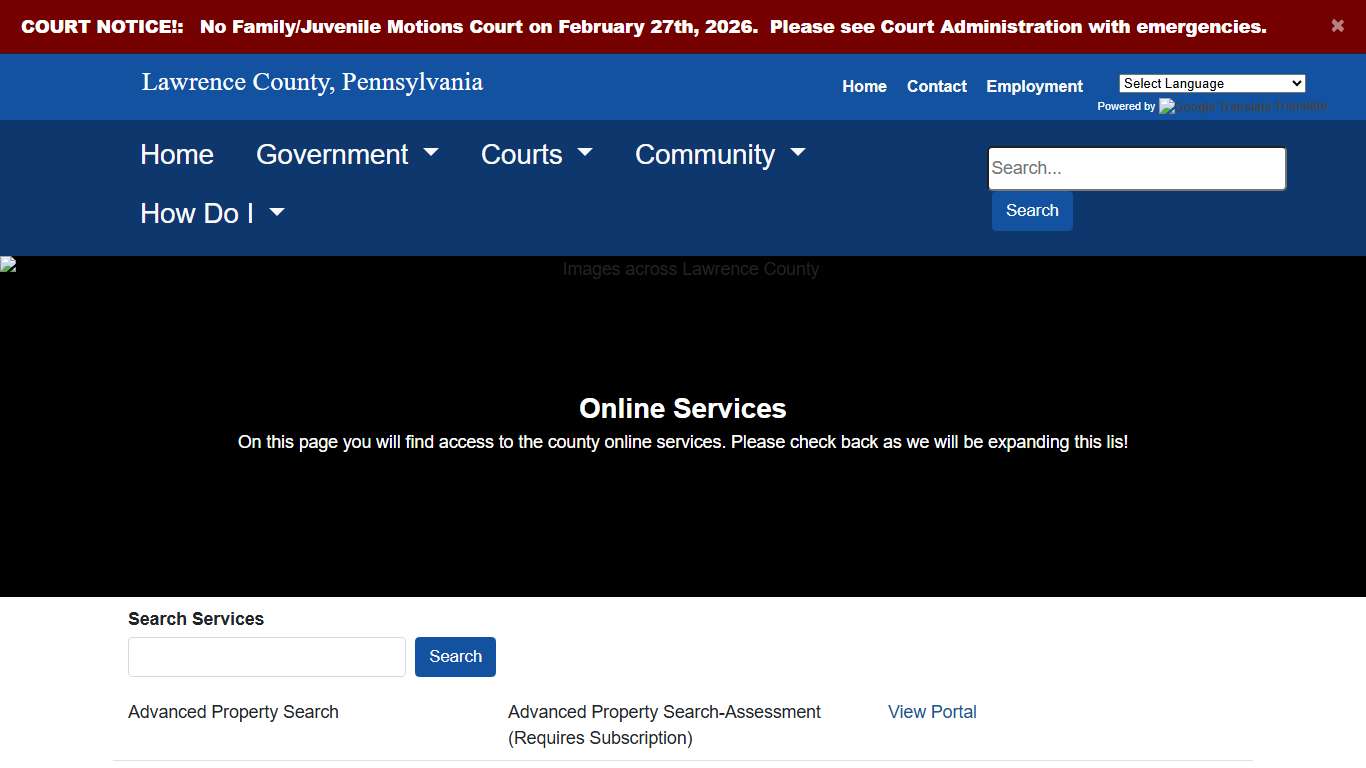Image resolution: width=1366 pixels, height=768 pixels.
Task: Expand the Government dropdown menu
Action: pos(347,154)
